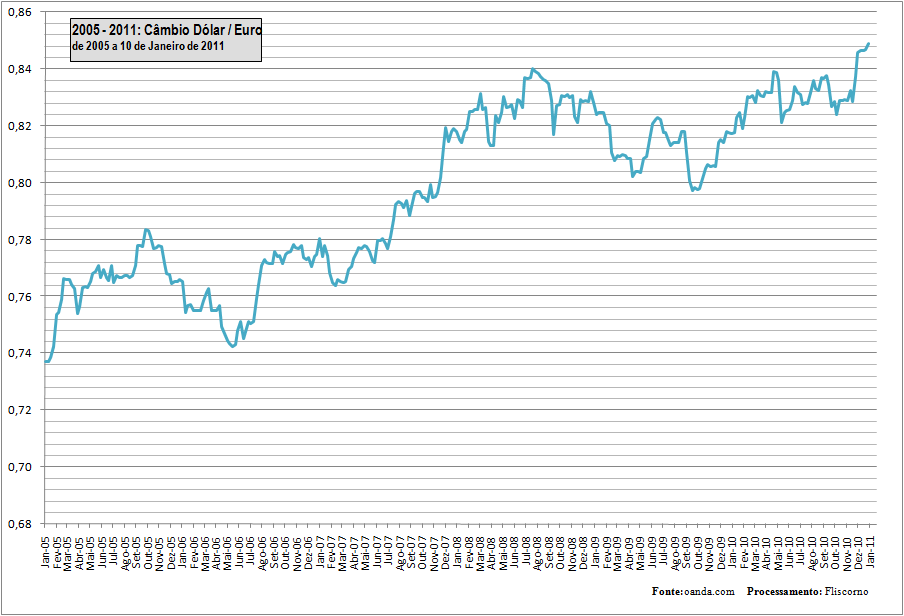Click the x-axis label Jan-11
Screen dimensions: 904x616
[869, 552]
